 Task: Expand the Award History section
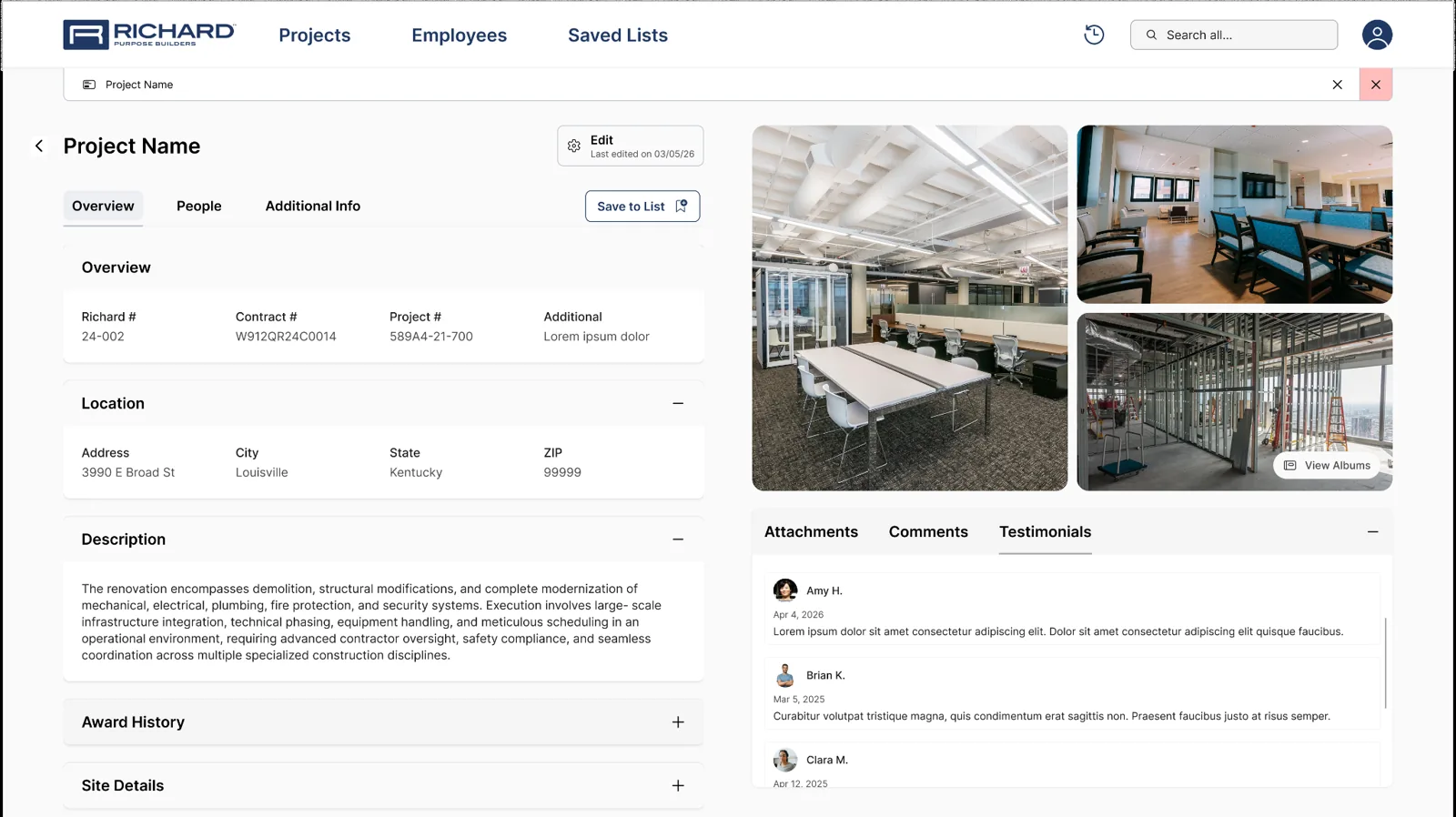pos(678,722)
